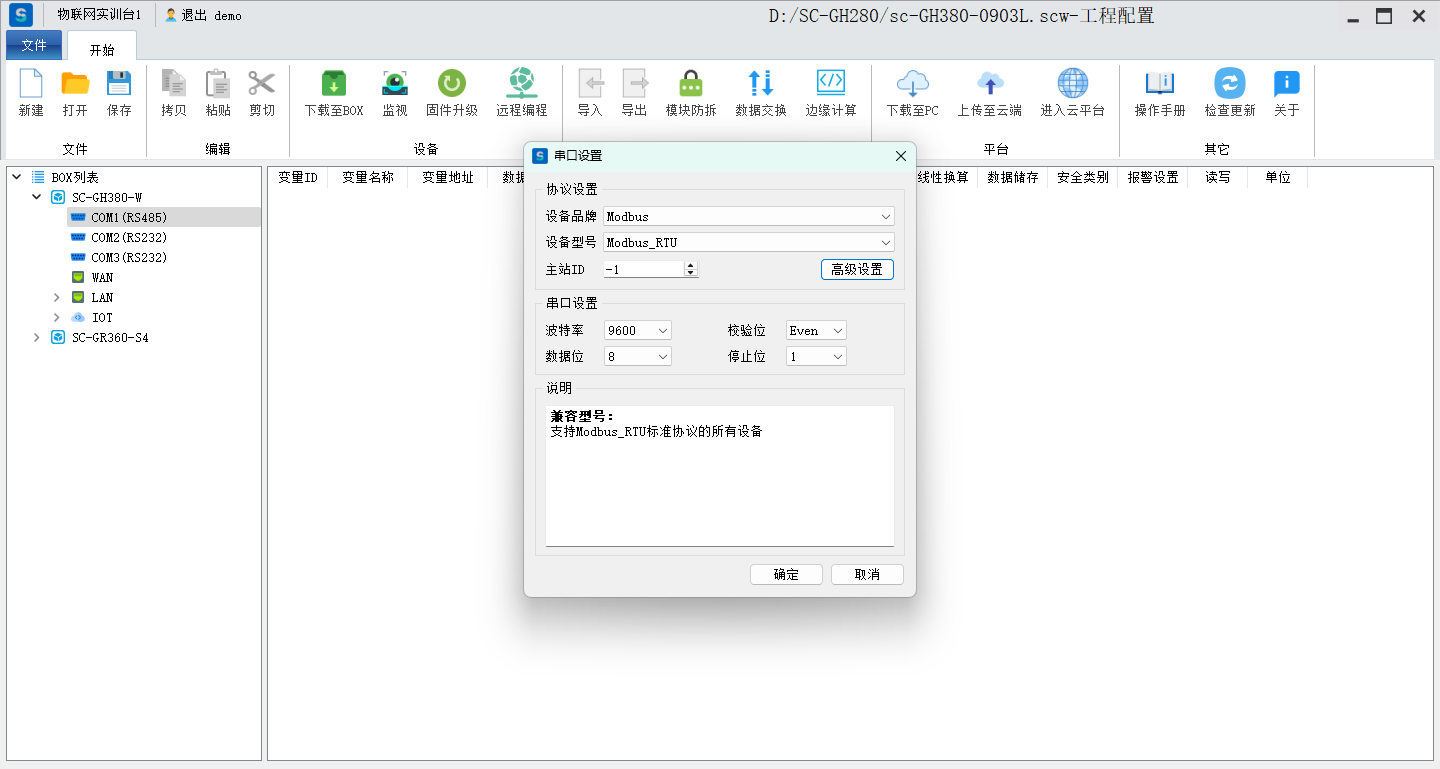1440x769 pixels.
Task: Open Data Exchange (数据交换) tool
Action: coord(760,84)
